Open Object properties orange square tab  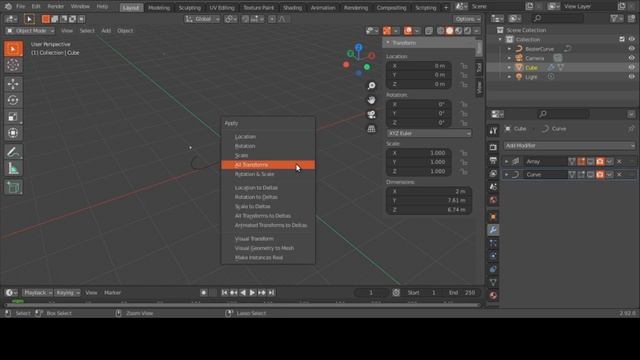click(493, 216)
